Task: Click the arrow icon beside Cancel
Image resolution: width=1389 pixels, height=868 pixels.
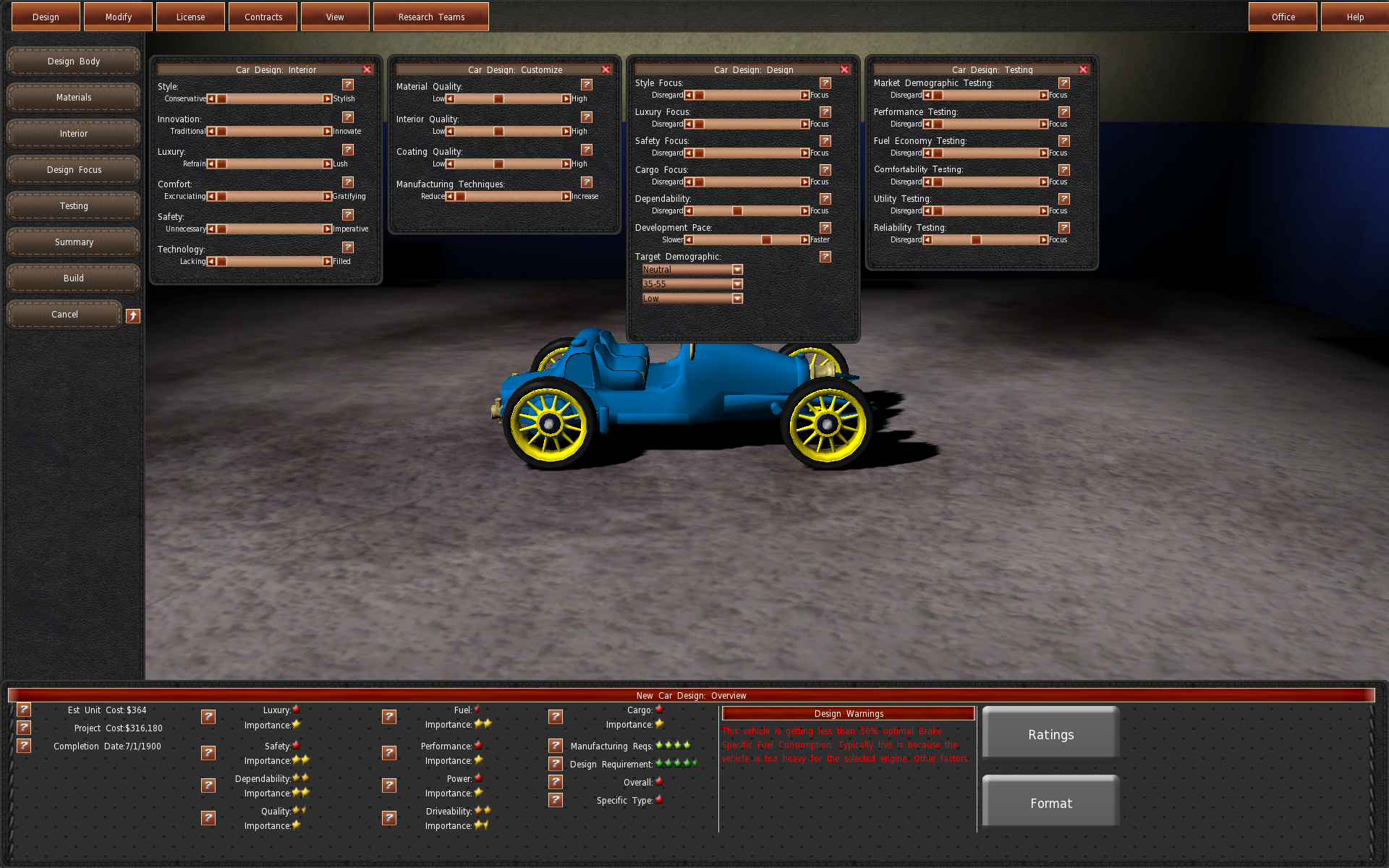Action: click(x=133, y=315)
